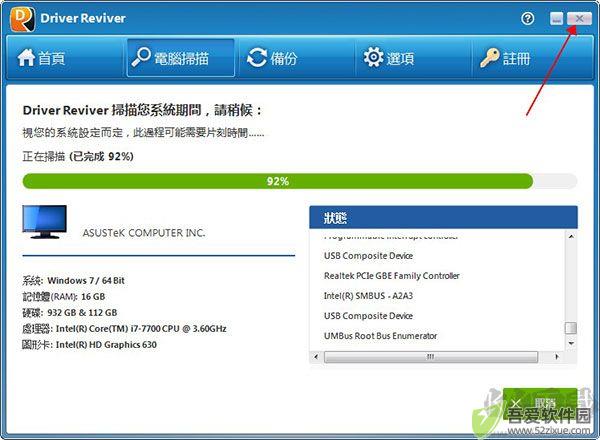Click the 正在掃描 (已完成 92%) status text
The image size is (600, 440).
(x=78, y=156)
